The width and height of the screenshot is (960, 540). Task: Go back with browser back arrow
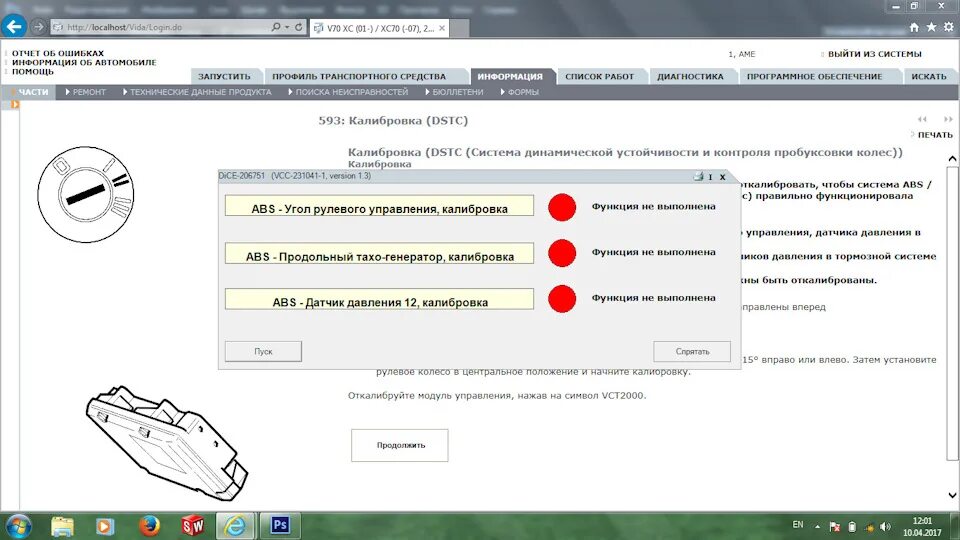14,26
